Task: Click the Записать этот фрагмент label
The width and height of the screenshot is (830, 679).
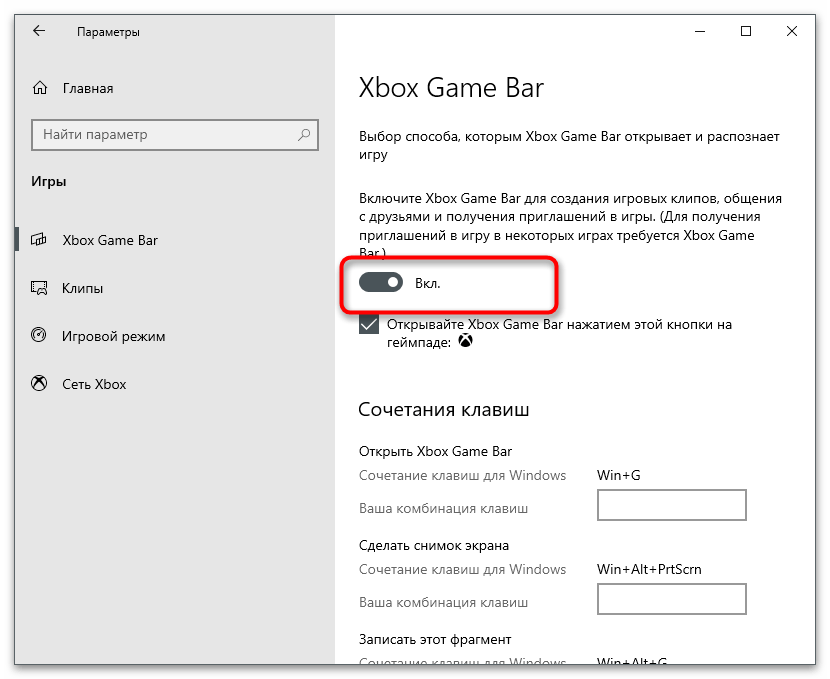Action: pyautogui.click(x=435, y=640)
